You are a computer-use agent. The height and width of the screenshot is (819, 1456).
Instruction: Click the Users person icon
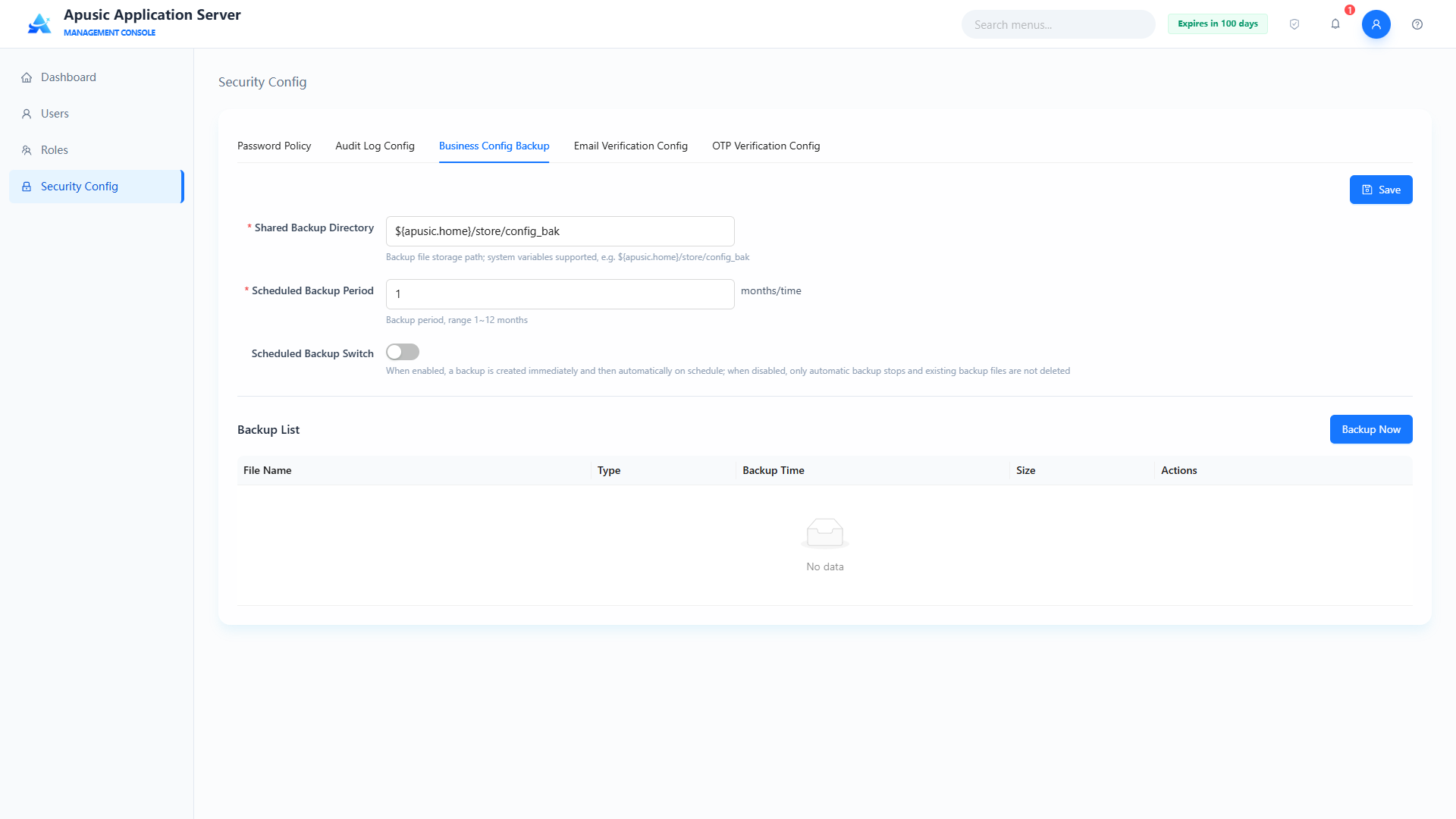27,114
